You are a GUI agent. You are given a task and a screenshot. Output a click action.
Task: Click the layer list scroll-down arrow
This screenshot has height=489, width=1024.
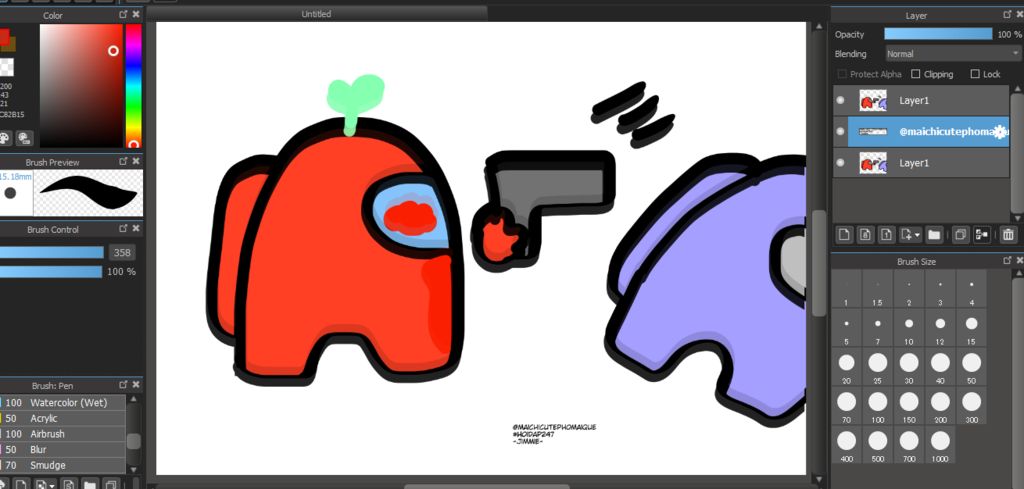click(x=1017, y=218)
